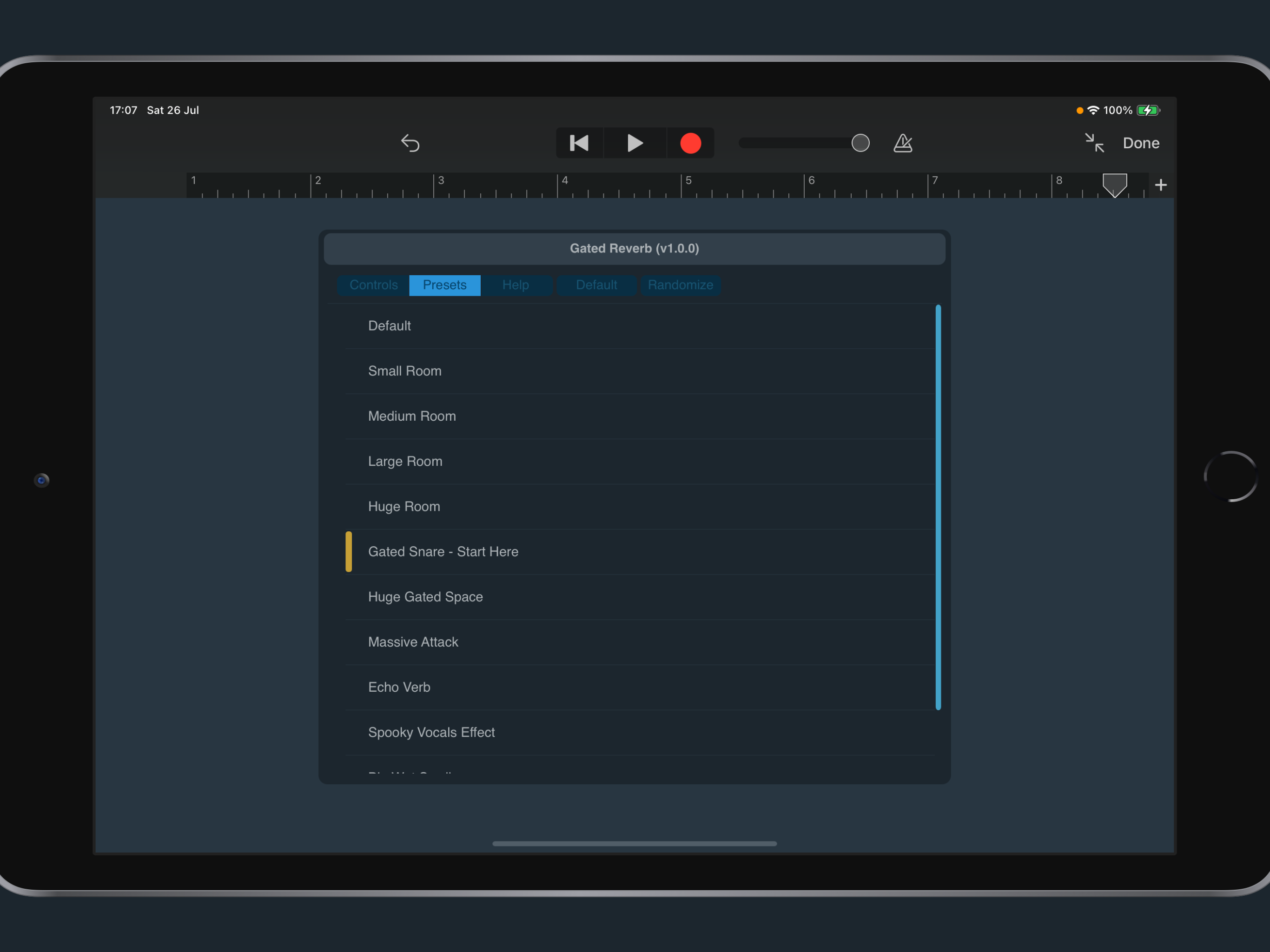Tap the battery status icon

(1148, 110)
